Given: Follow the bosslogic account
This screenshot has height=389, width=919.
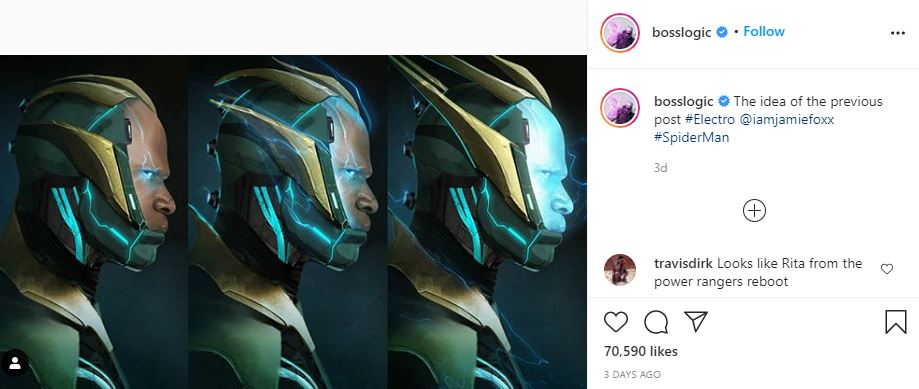Looking at the screenshot, I should point(764,32).
